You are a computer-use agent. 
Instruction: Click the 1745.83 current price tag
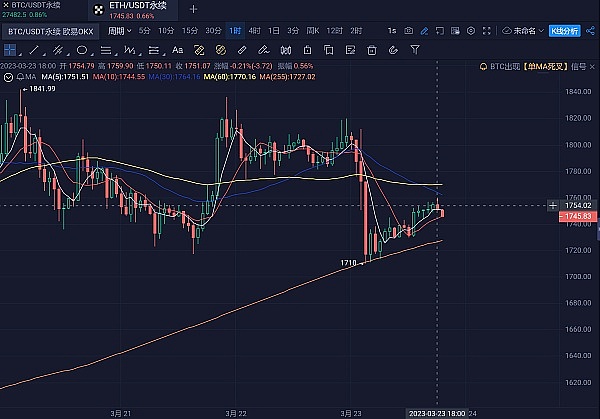576,216
